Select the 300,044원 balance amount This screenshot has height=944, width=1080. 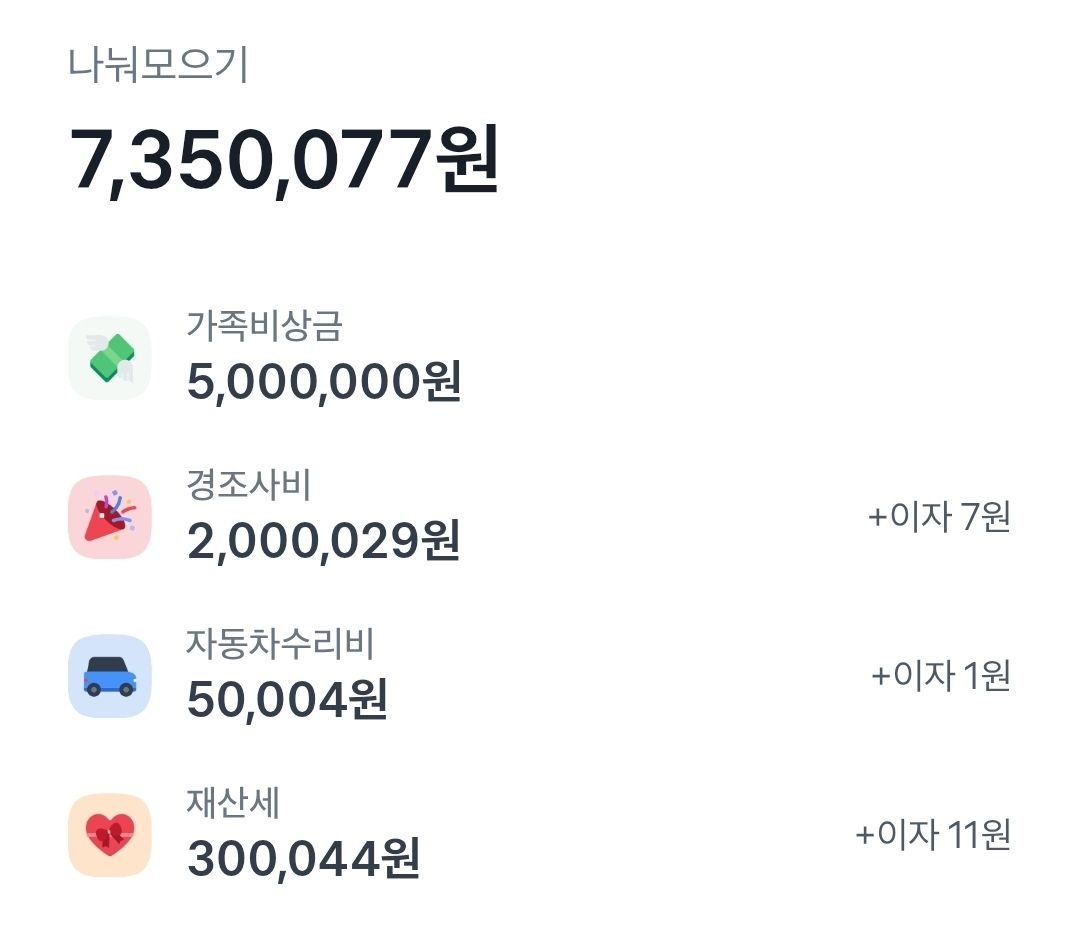coord(304,859)
